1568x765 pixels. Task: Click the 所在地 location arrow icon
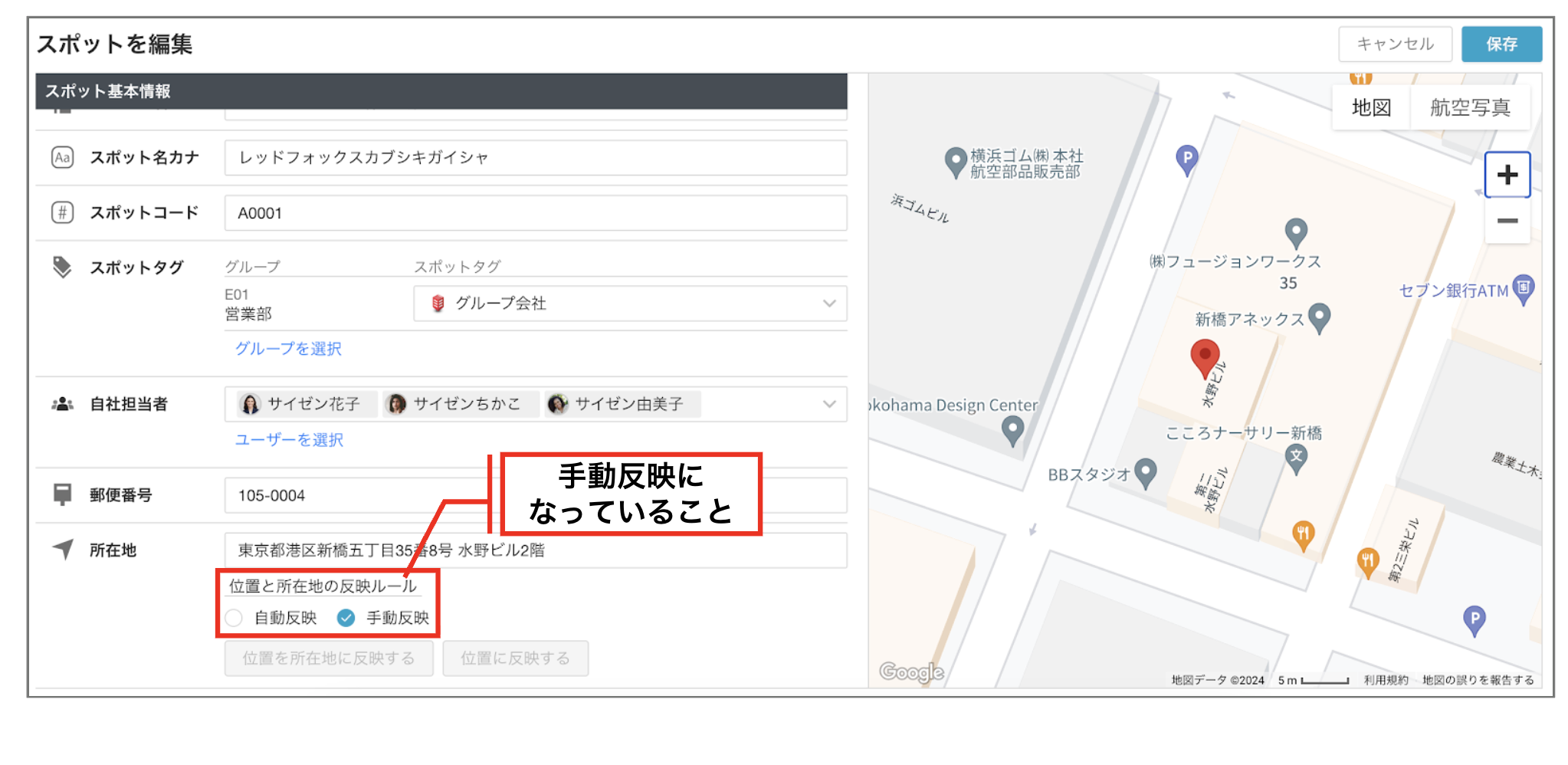(x=63, y=549)
